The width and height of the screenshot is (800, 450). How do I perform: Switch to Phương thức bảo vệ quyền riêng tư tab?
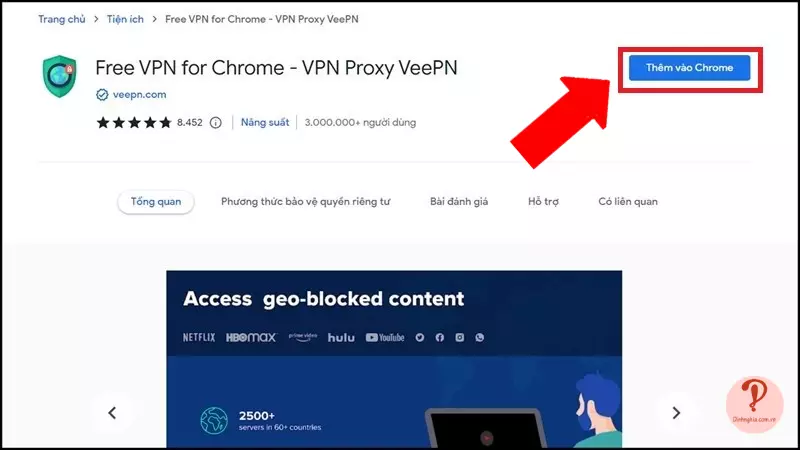306,202
